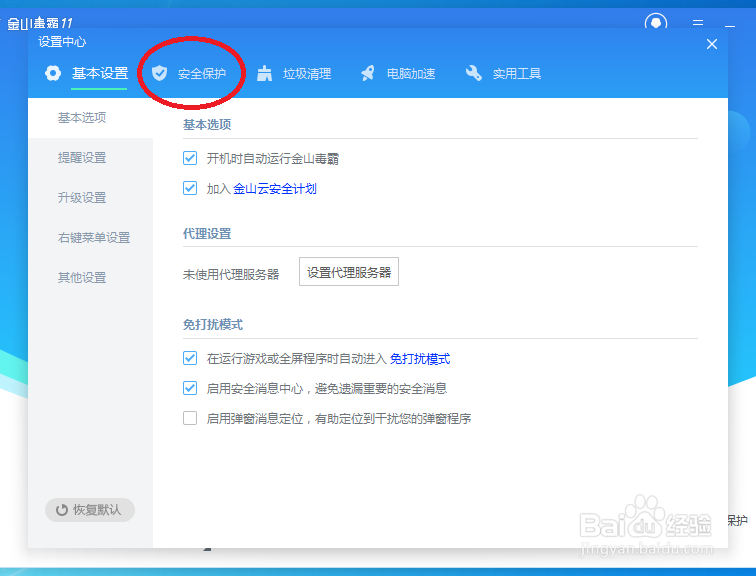Click the 代理设置 section heading
756x576 pixels.
[207, 234]
